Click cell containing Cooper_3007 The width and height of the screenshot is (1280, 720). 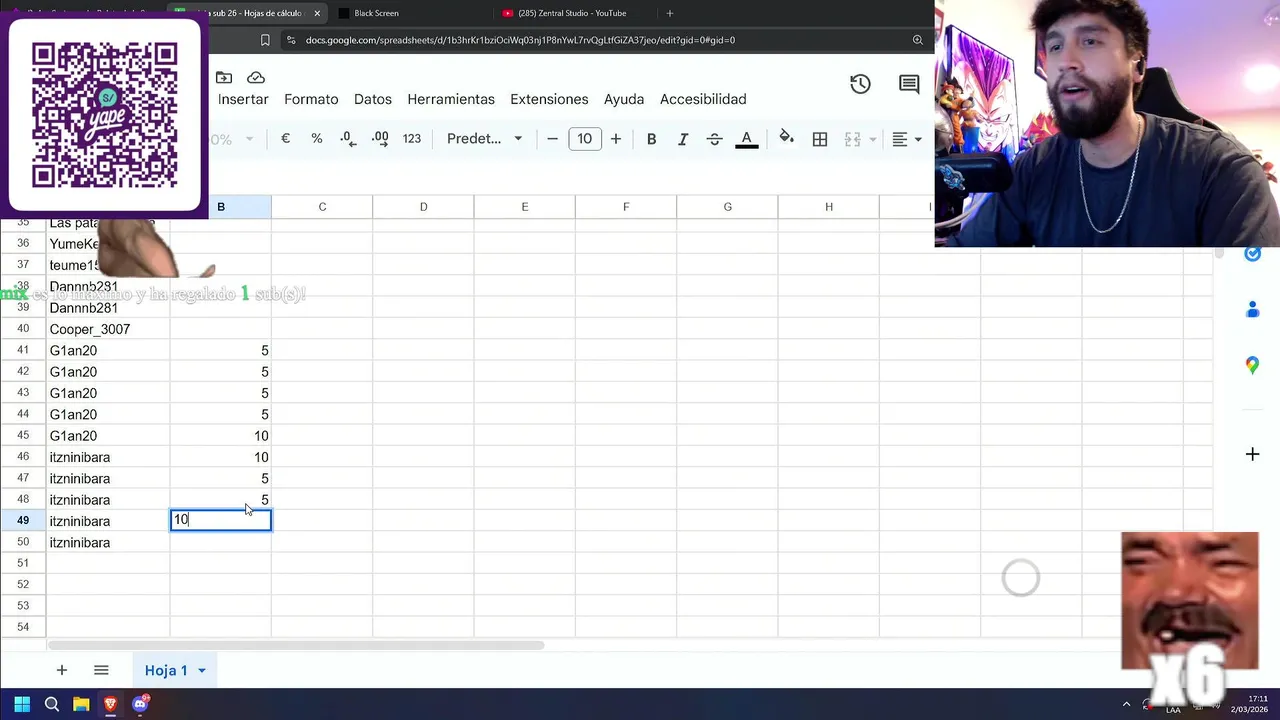[x=108, y=329]
